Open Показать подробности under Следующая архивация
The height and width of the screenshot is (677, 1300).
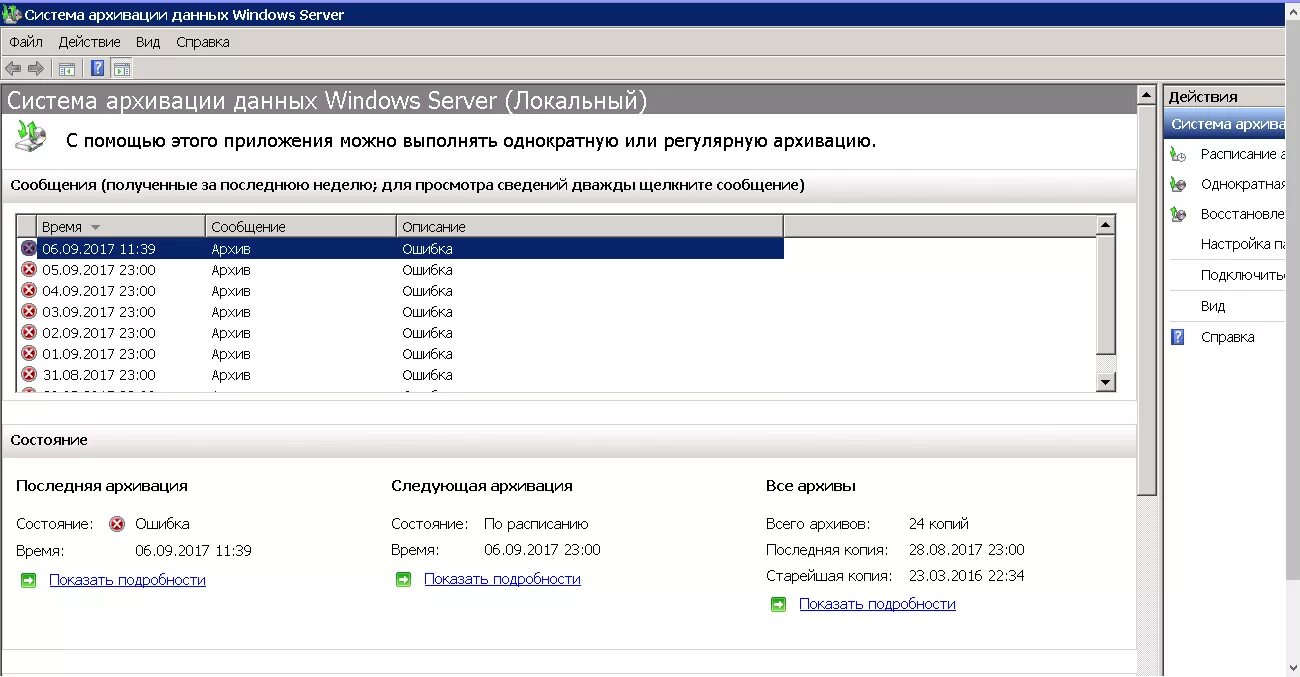502,579
